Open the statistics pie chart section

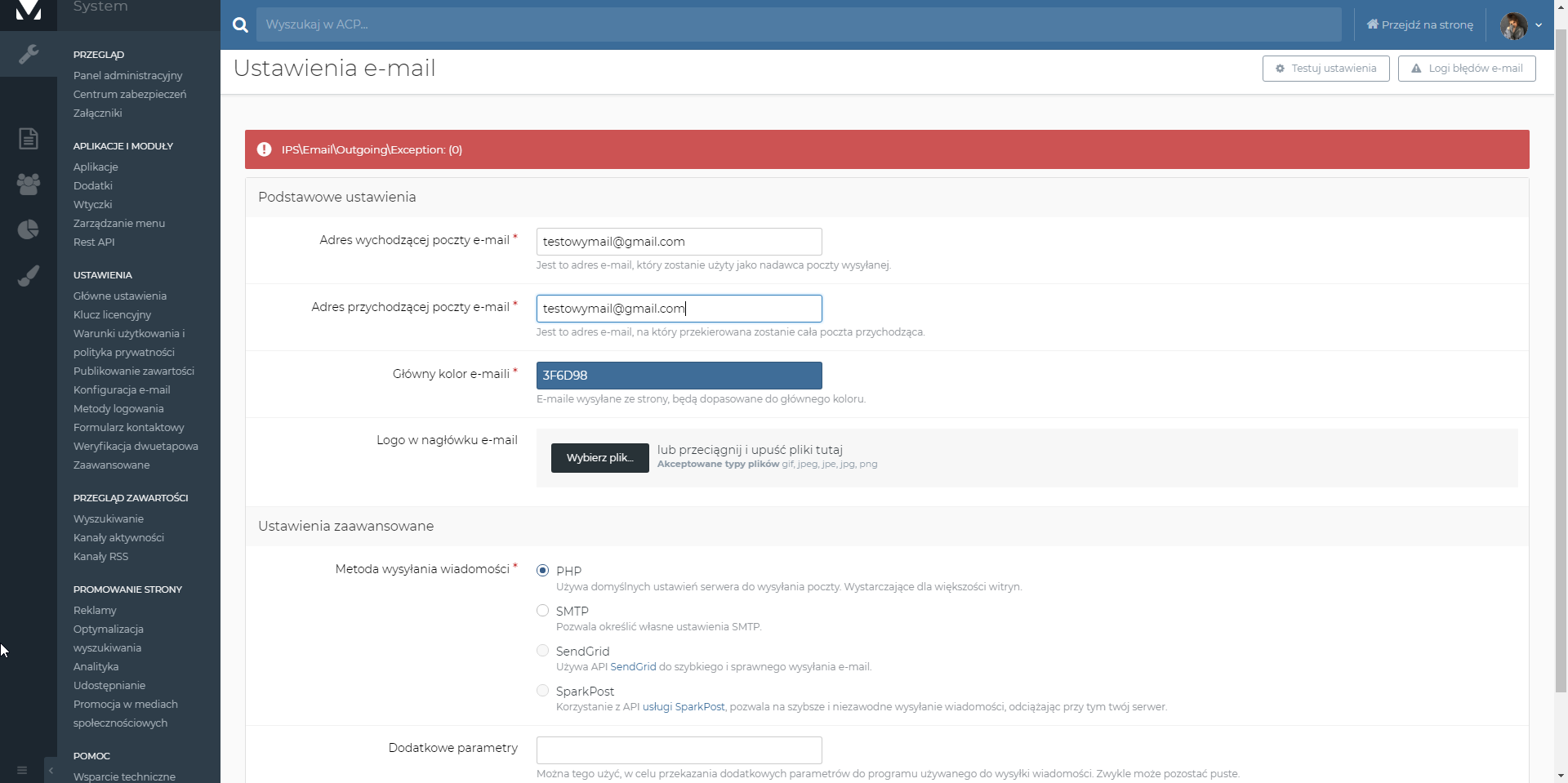pyautogui.click(x=29, y=229)
